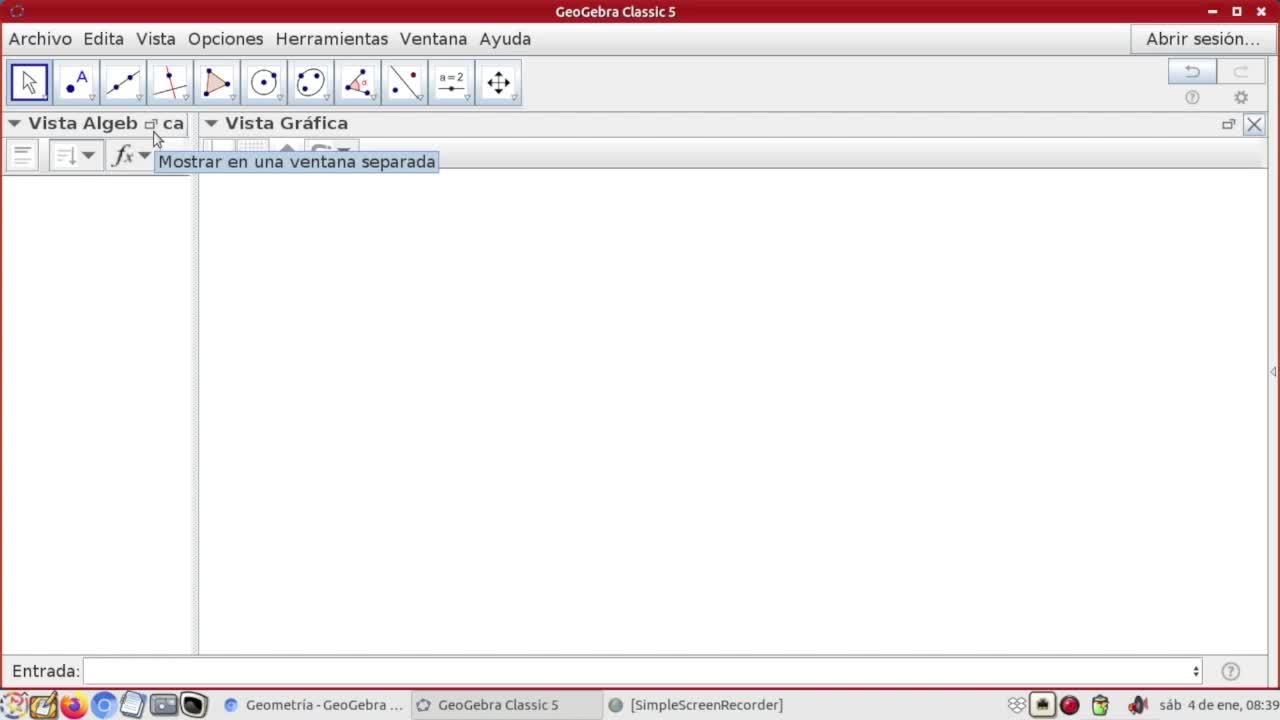
Task: Select the Perpendicular Line tool
Action: coord(170,83)
